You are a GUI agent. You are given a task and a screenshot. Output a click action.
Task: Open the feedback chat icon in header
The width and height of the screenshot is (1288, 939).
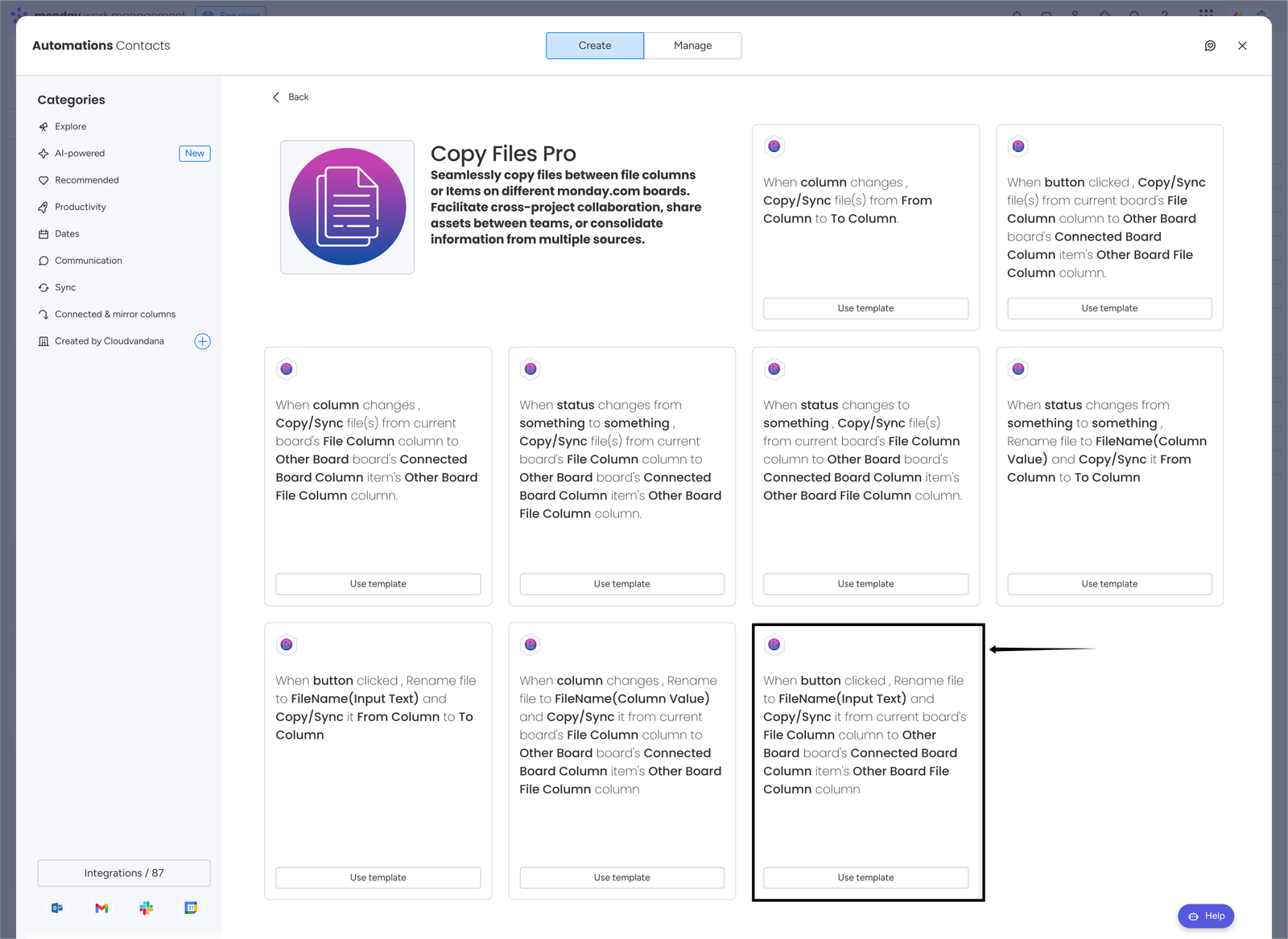pyautogui.click(x=1210, y=46)
